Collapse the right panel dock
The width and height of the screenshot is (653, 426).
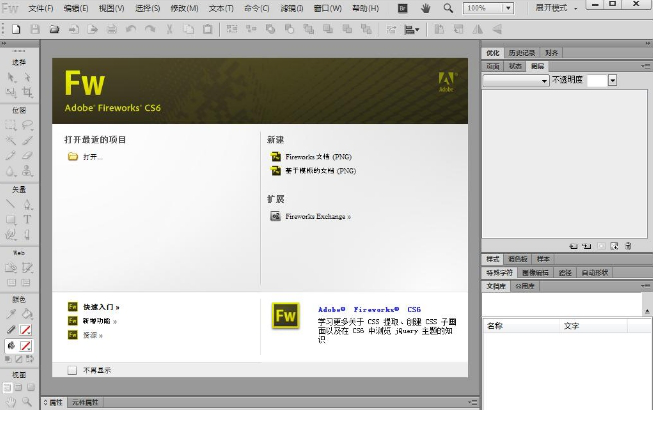click(648, 43)
